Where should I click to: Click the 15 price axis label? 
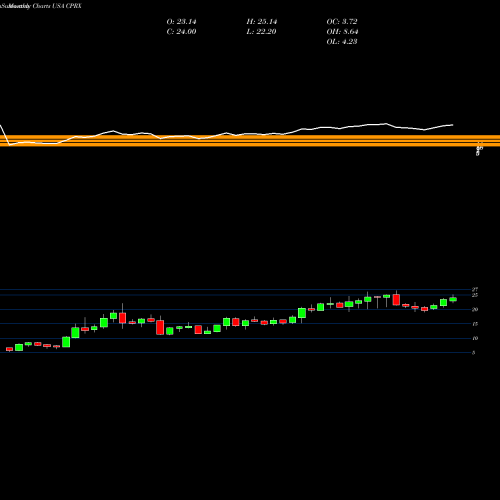click(x=475, y=324)
